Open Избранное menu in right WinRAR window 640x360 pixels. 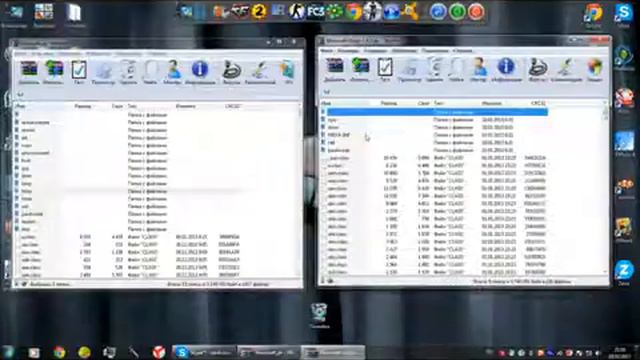tap(404, 51)
